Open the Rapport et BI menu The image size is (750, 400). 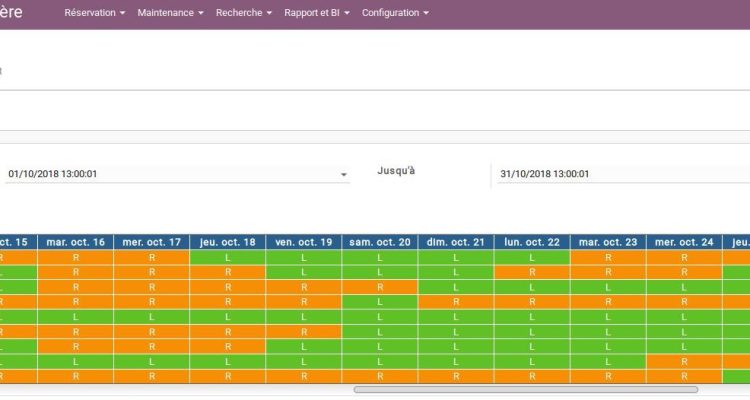click(317, 13)
